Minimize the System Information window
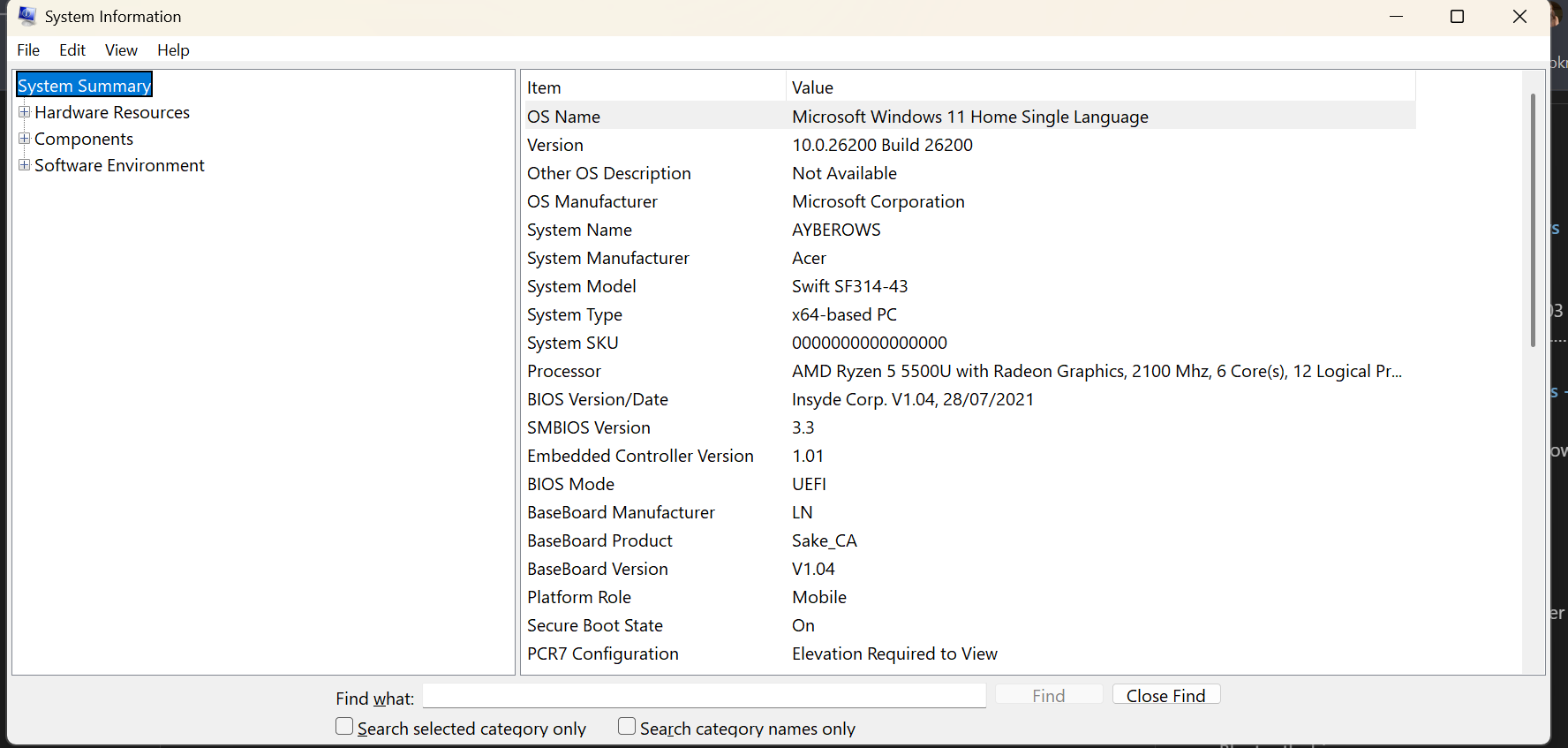The height and width of the screenshot is (748, 1568). pos(1396,16)
